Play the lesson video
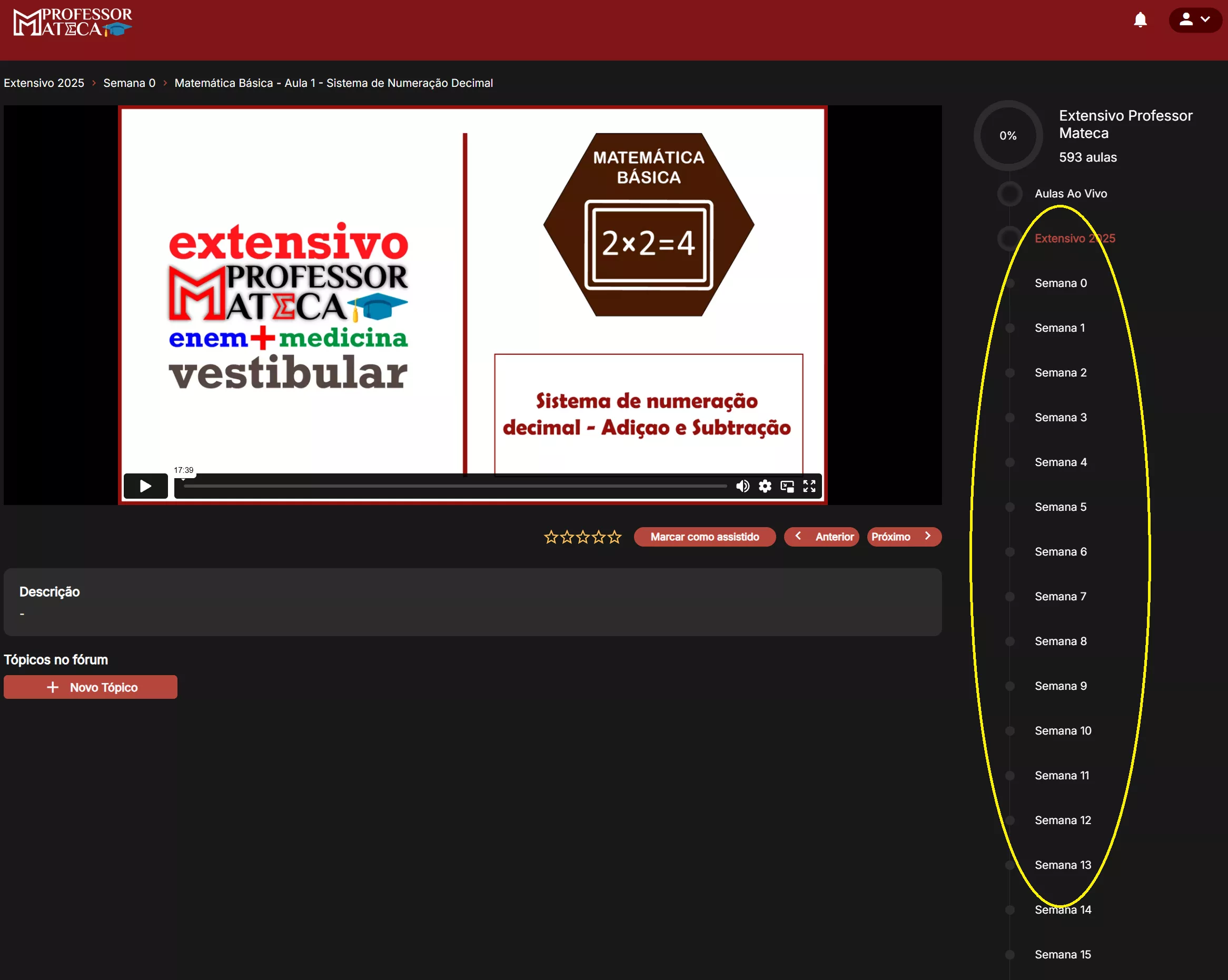 [x=145, y=486]
